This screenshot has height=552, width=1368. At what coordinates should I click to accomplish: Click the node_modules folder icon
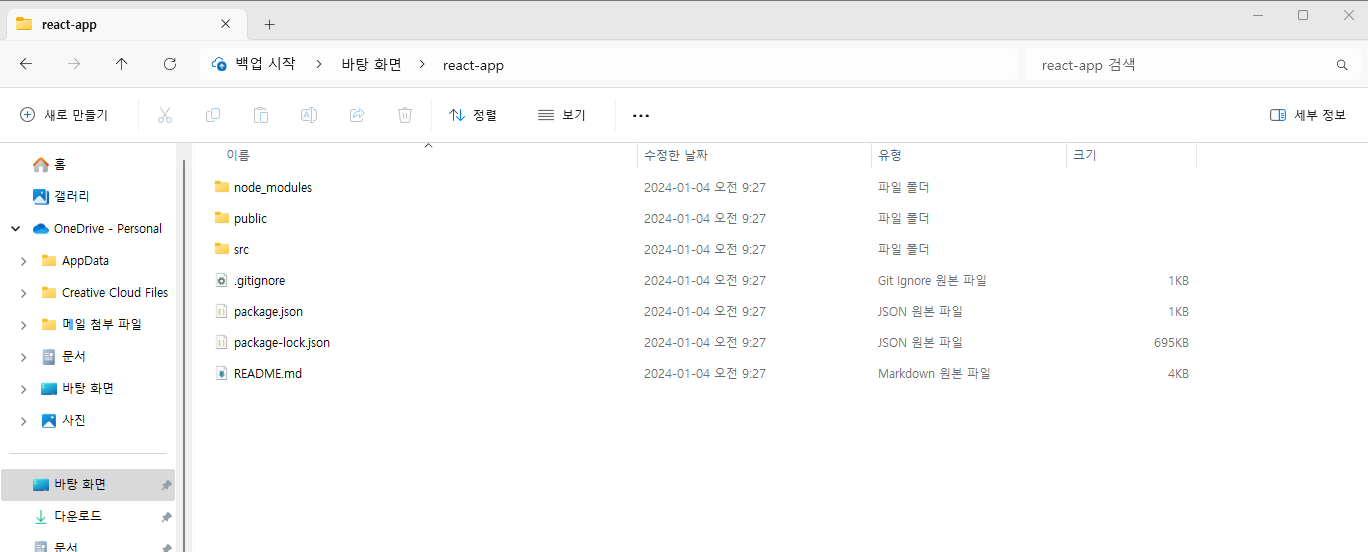coord(222,187)
